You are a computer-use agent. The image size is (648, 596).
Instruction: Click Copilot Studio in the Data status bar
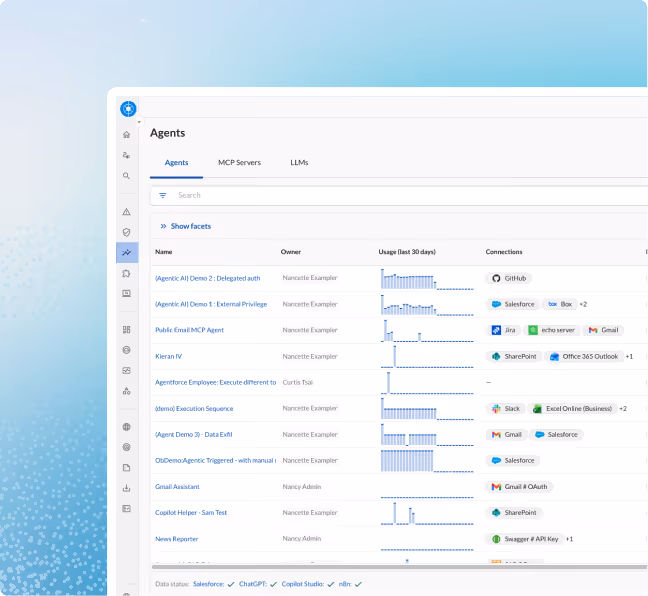coord(303,584)
